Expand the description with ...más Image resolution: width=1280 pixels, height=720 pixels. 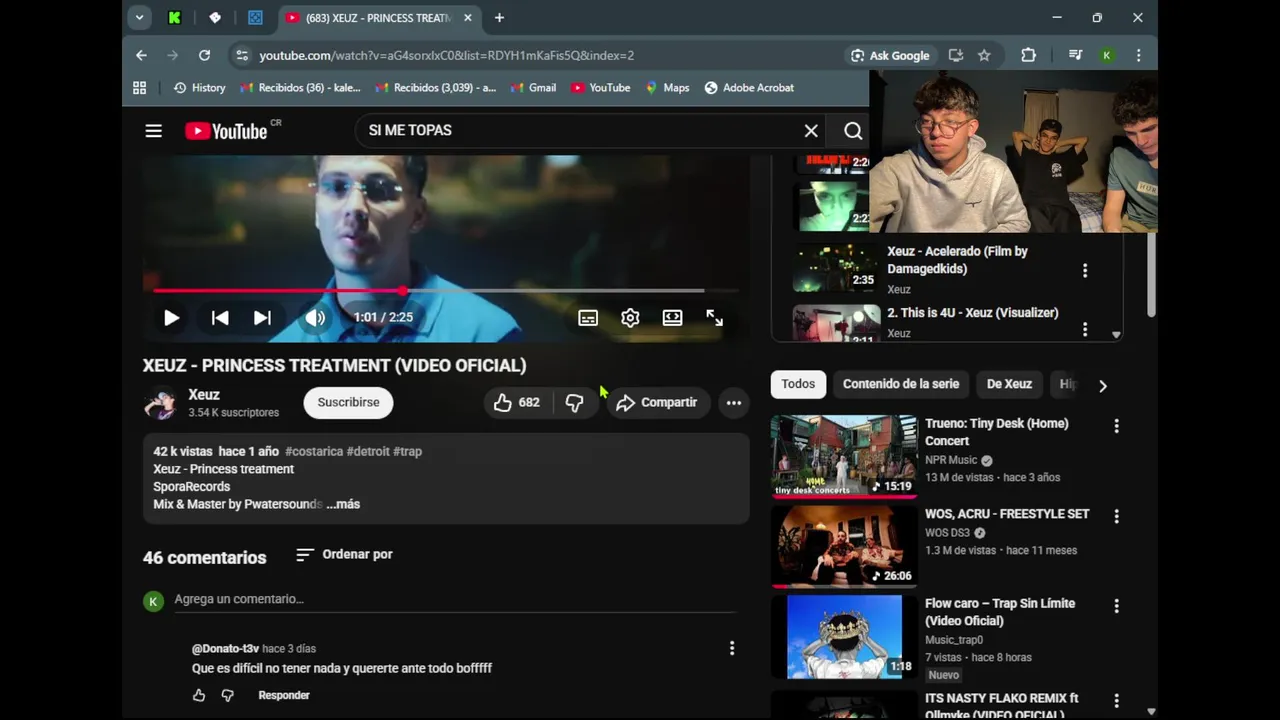(343, 504)
